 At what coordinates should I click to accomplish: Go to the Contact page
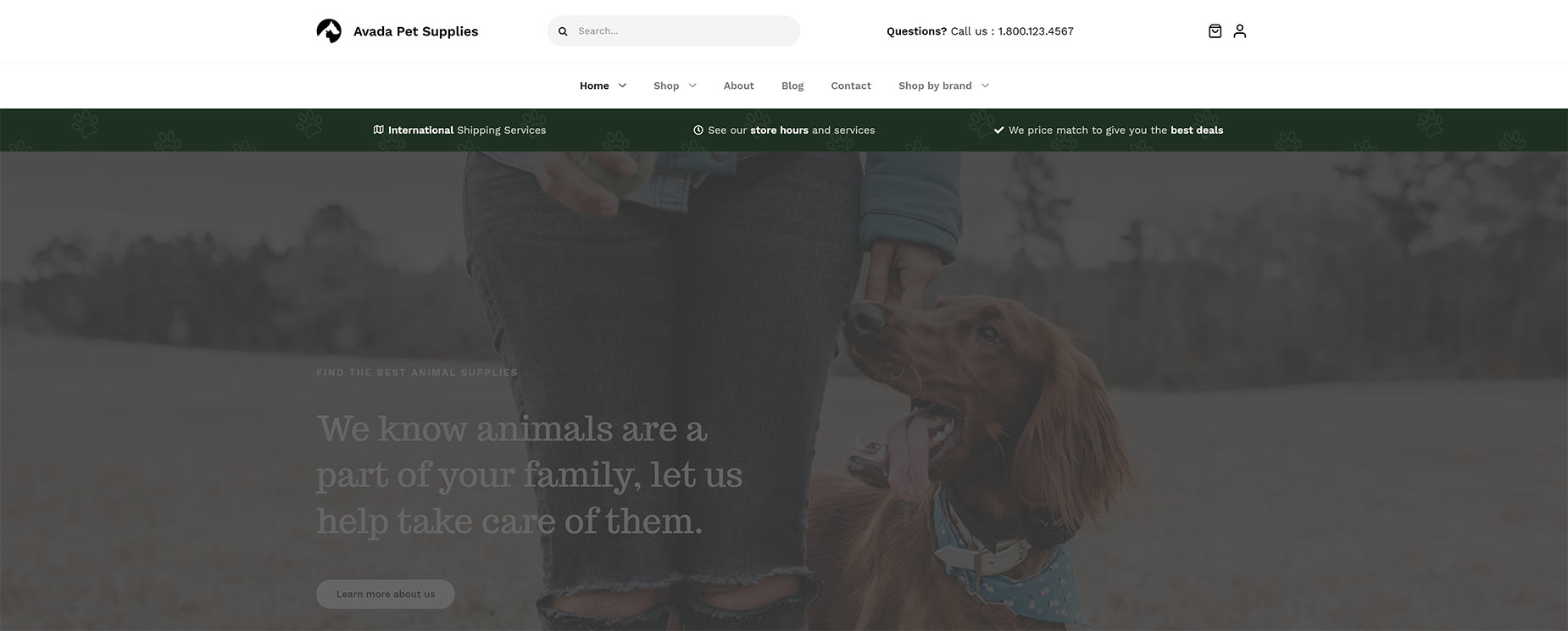[851, 86]
